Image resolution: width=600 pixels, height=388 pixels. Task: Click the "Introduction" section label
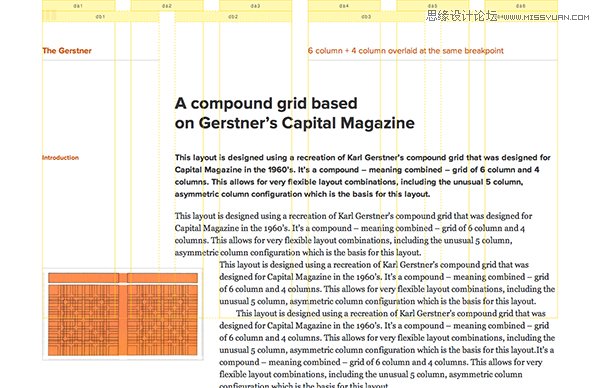point(60,157)
